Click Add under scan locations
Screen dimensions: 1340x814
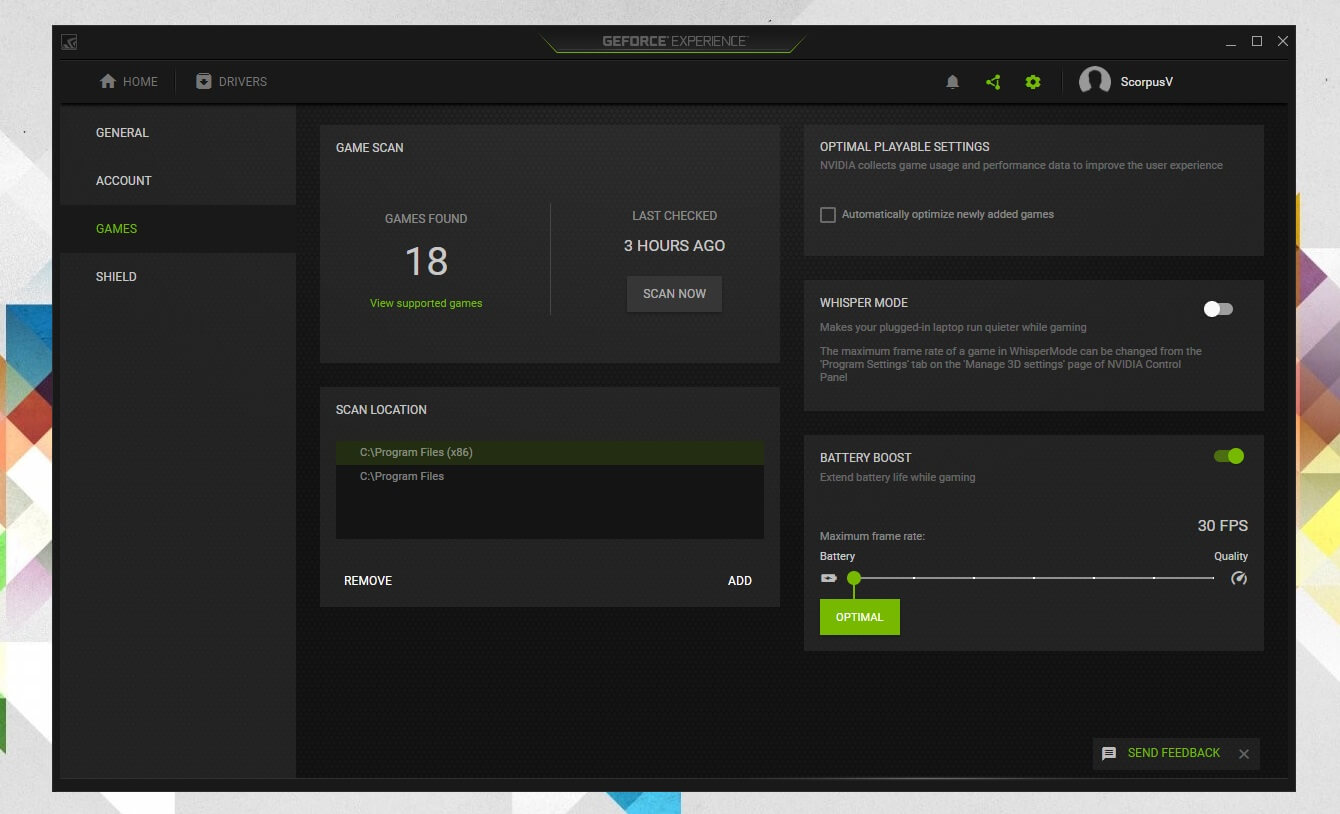740,581
